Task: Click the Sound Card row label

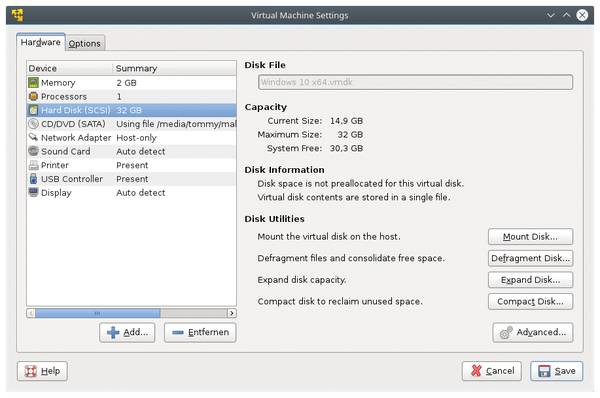Action: [x=65, y=152]
